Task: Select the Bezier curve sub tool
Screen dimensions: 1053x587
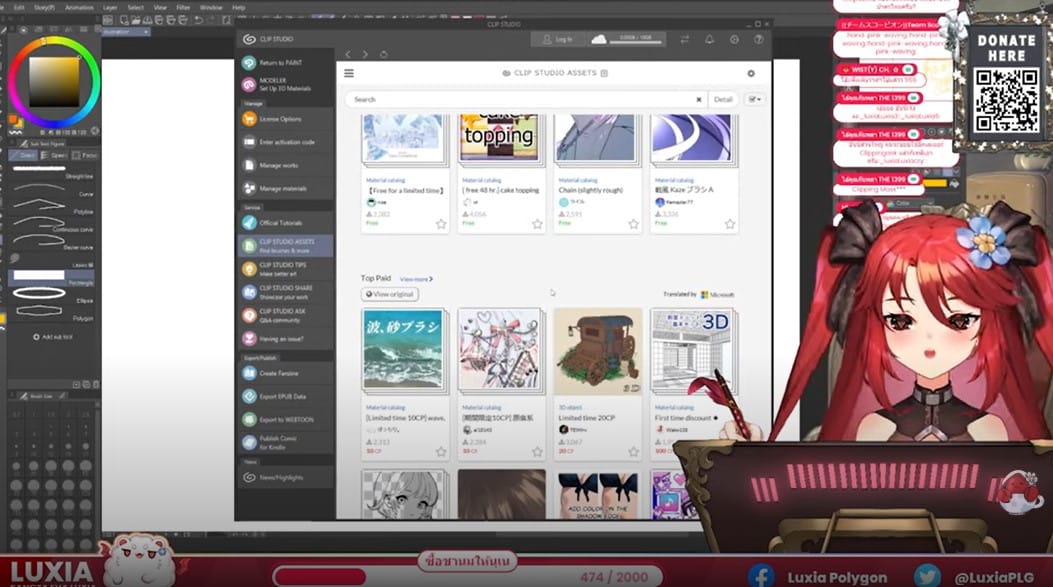Action: point(52,242)
